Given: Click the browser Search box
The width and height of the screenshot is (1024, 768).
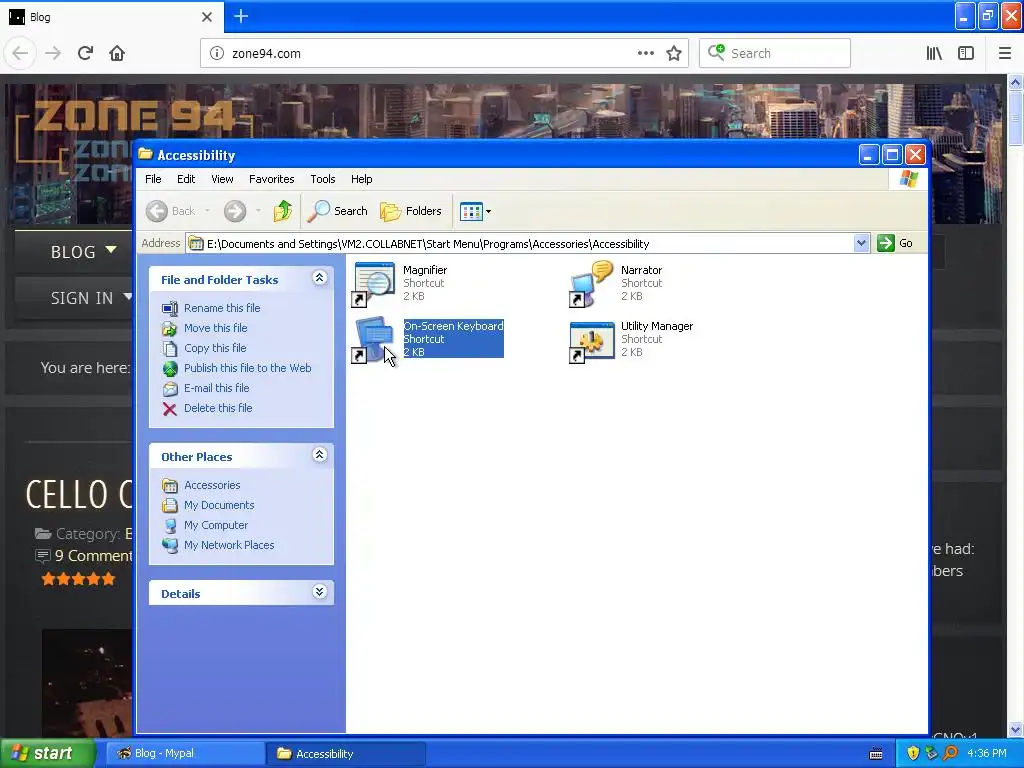Looking at the screenshot, I should coord(775,53).
